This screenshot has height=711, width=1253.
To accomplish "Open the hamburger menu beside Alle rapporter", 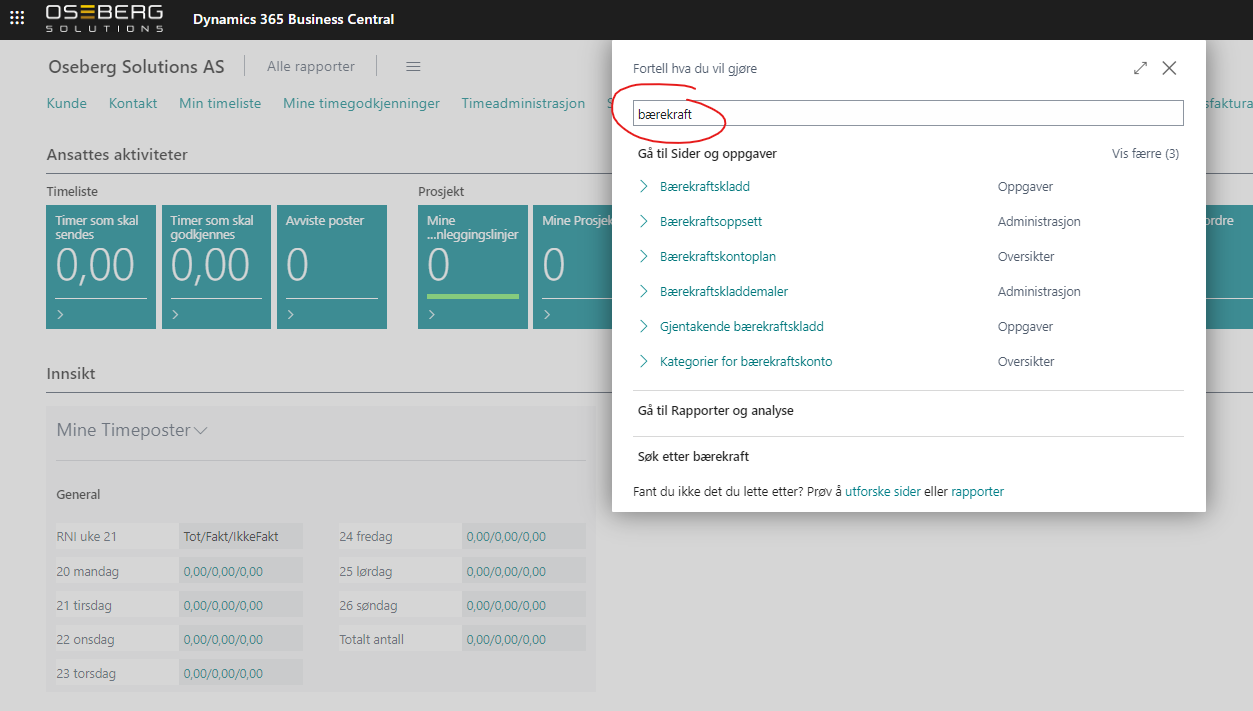I will [413, 66].
